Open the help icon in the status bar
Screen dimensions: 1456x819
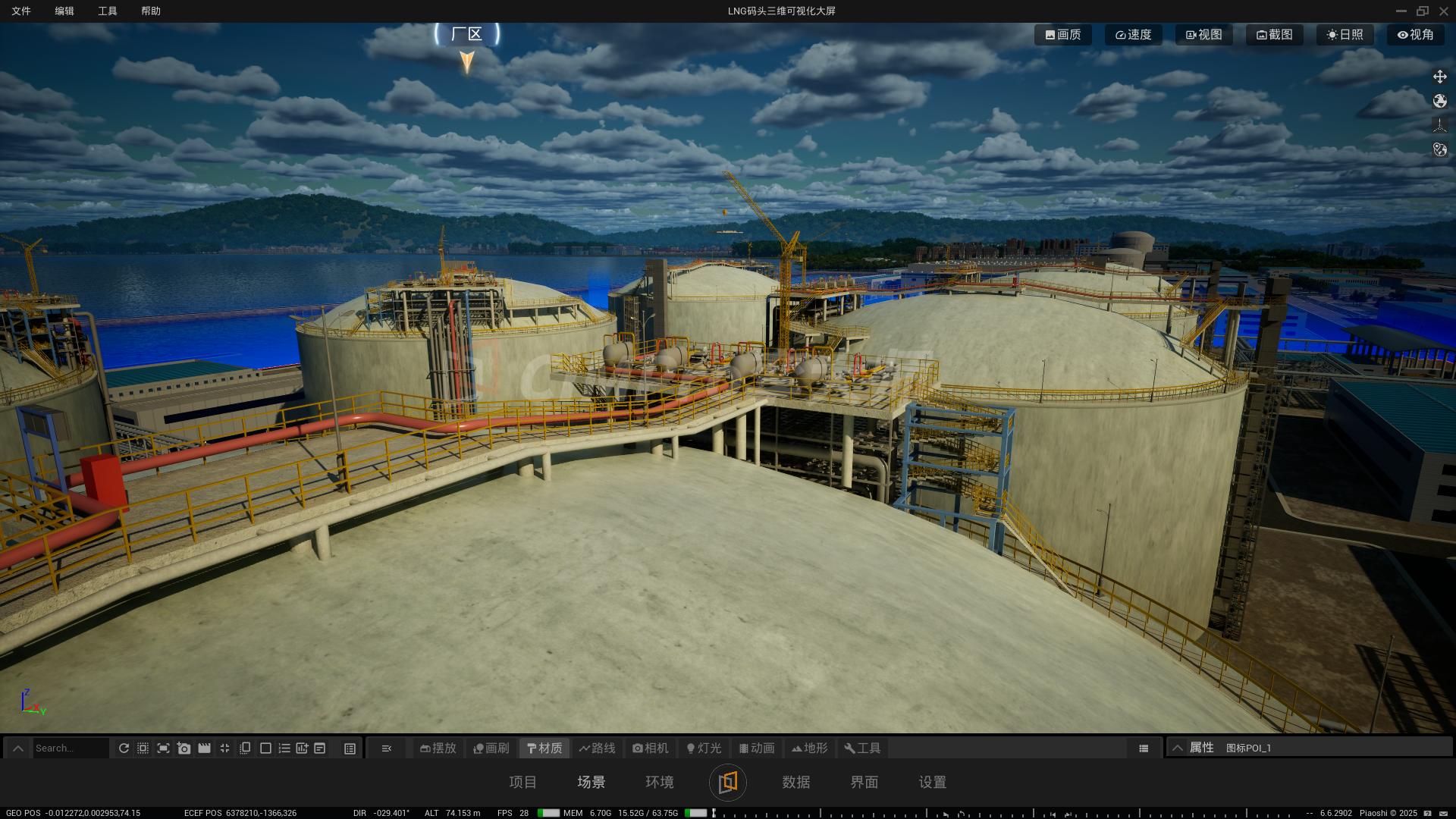(x=1428, y=813)
